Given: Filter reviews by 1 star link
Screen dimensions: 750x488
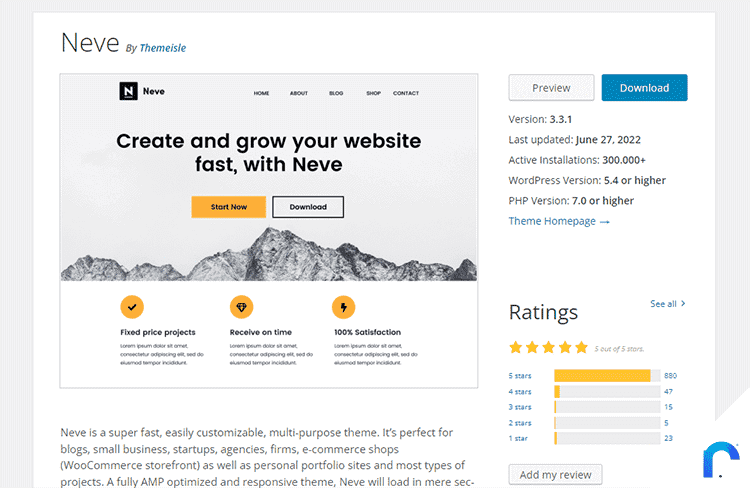Looking at the screenshot, I should coord(518,438).
